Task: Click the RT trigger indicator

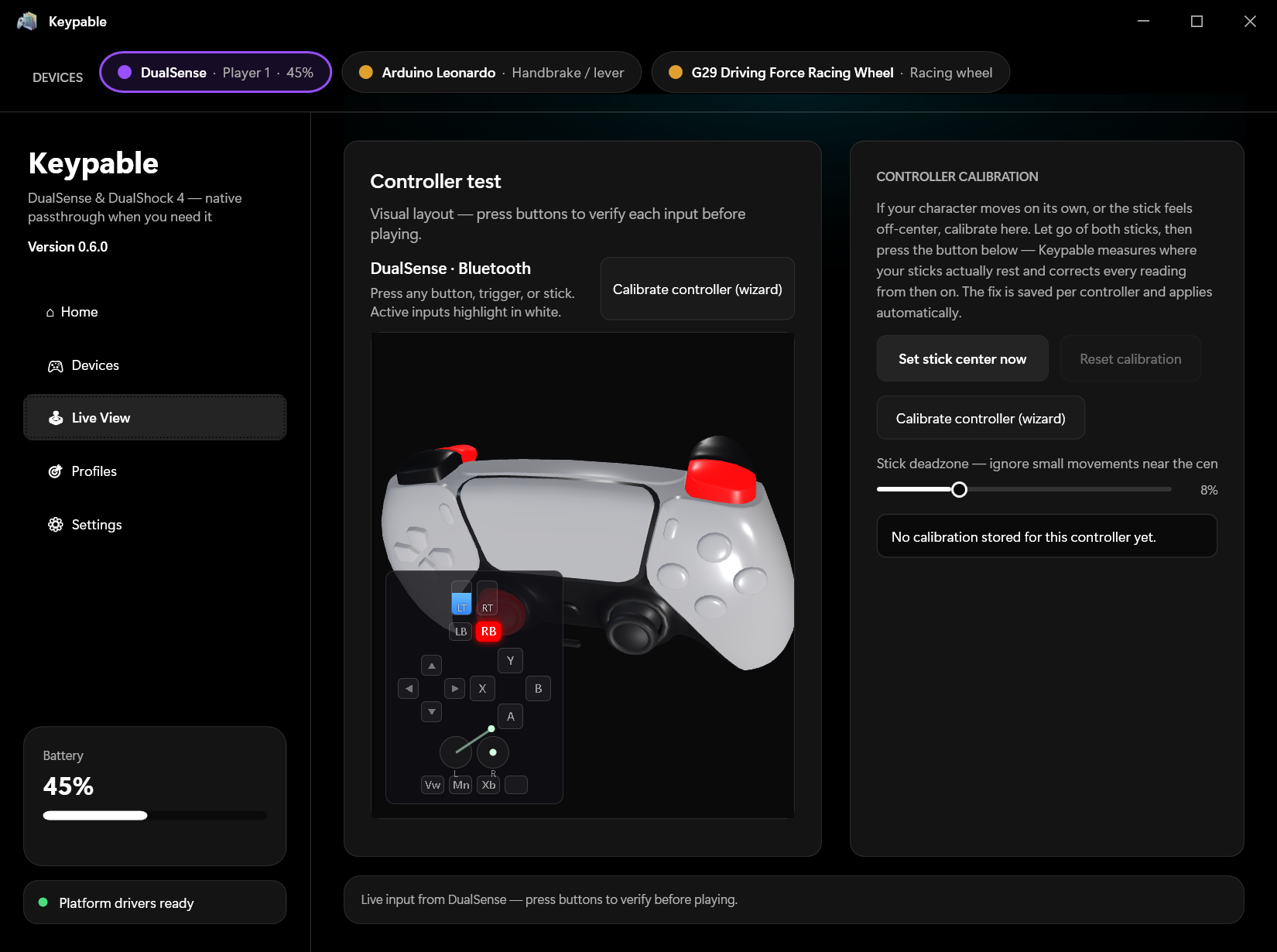Action: (x=487, y=598)
